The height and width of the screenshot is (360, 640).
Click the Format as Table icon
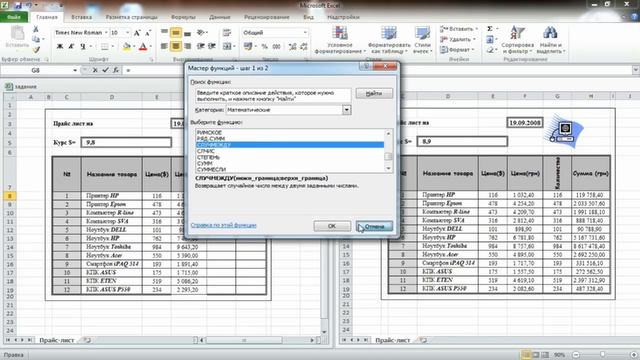[389, 33]
